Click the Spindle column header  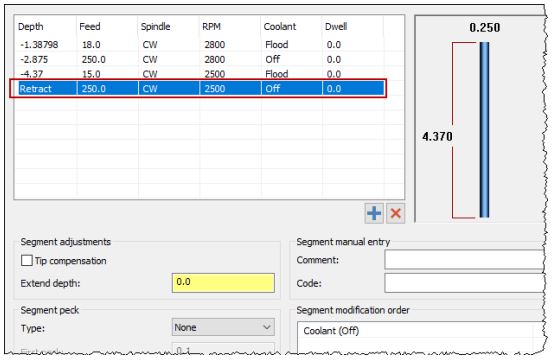(169, 26)
